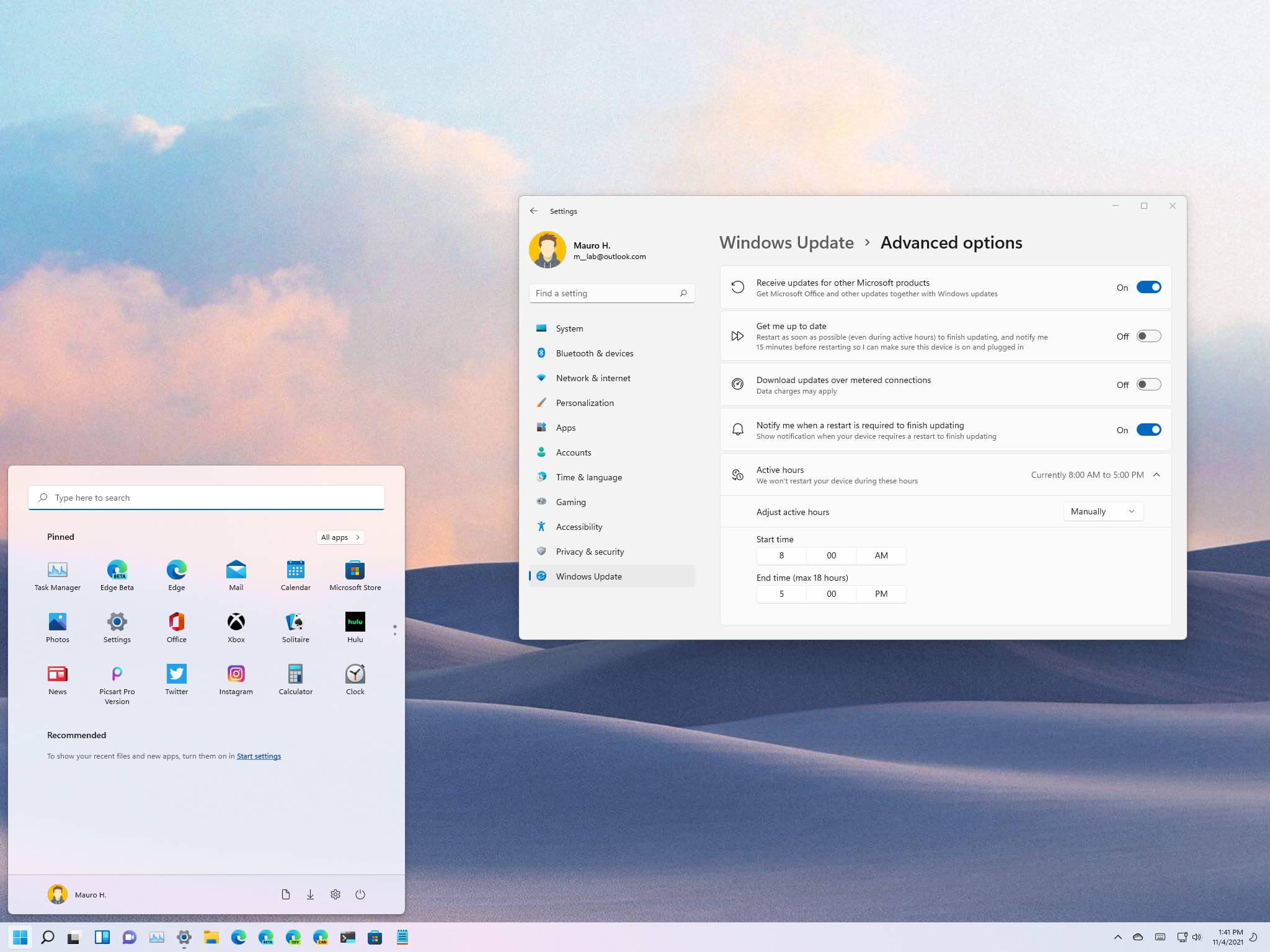Disable receiving updates for other Microsoft products
1270x952 pixels.
tap(1148, 287)
